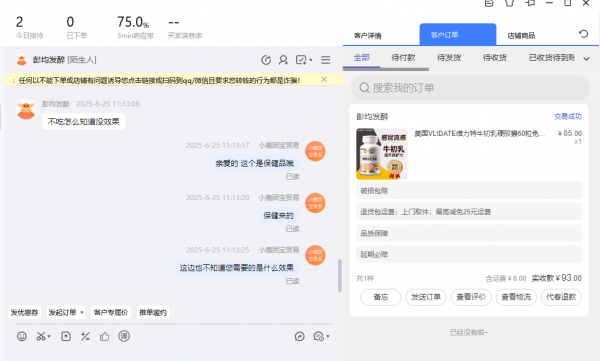600x361 pixels.
Task: Open the 发起订单 dropdown
Action: pyautogui.click(x=66, y=312)
